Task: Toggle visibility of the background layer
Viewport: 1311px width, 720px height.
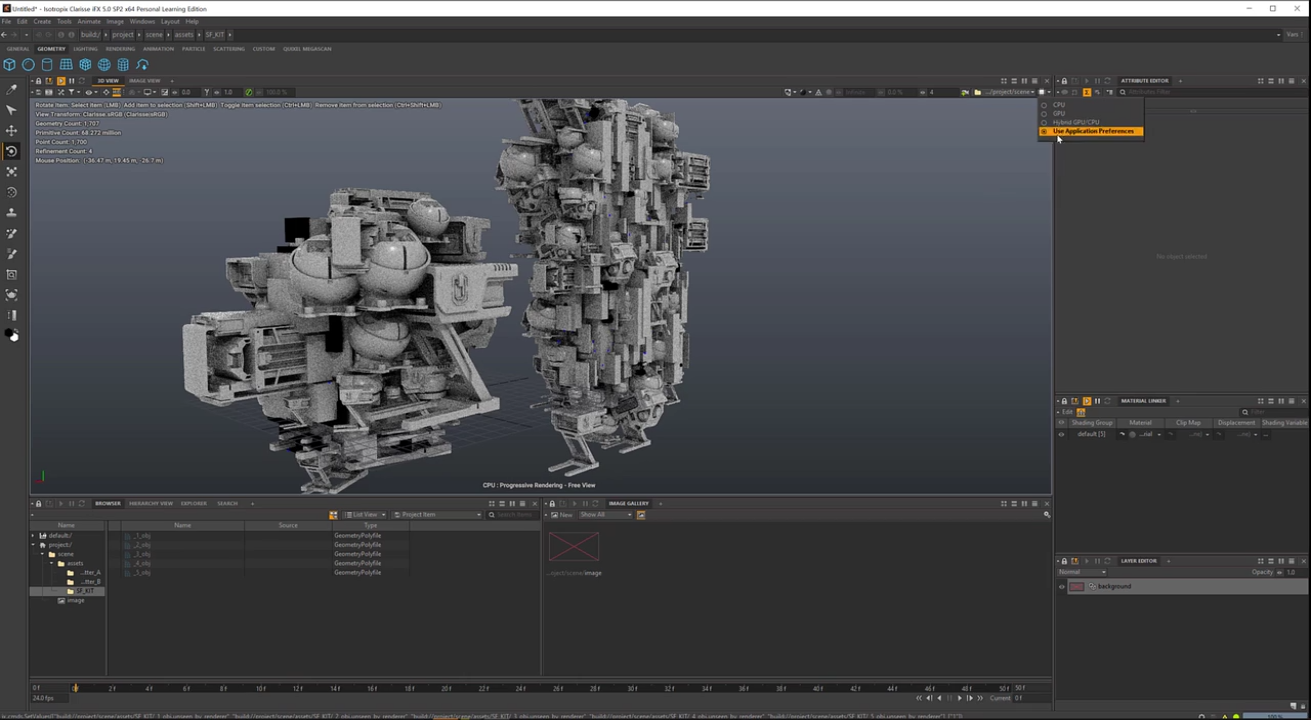Action: 1062,586
